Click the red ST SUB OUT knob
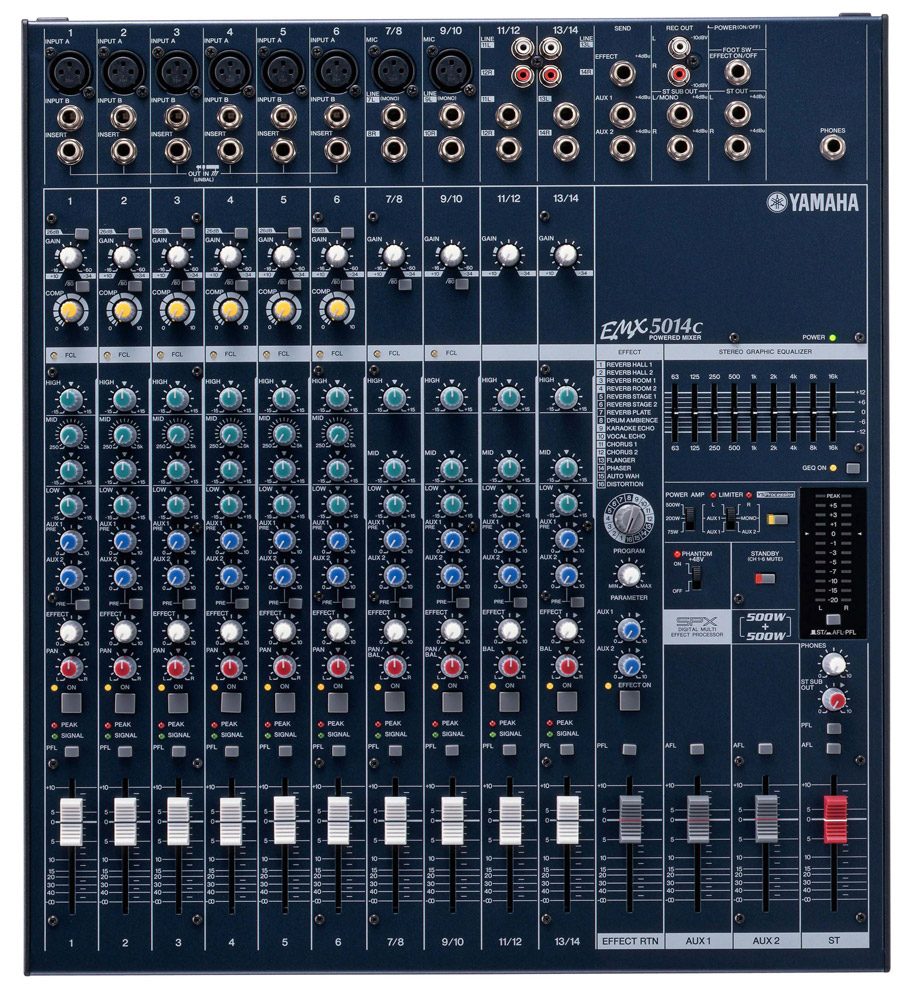The width and height of the screenshot is (915, 1000). point(833,700)
